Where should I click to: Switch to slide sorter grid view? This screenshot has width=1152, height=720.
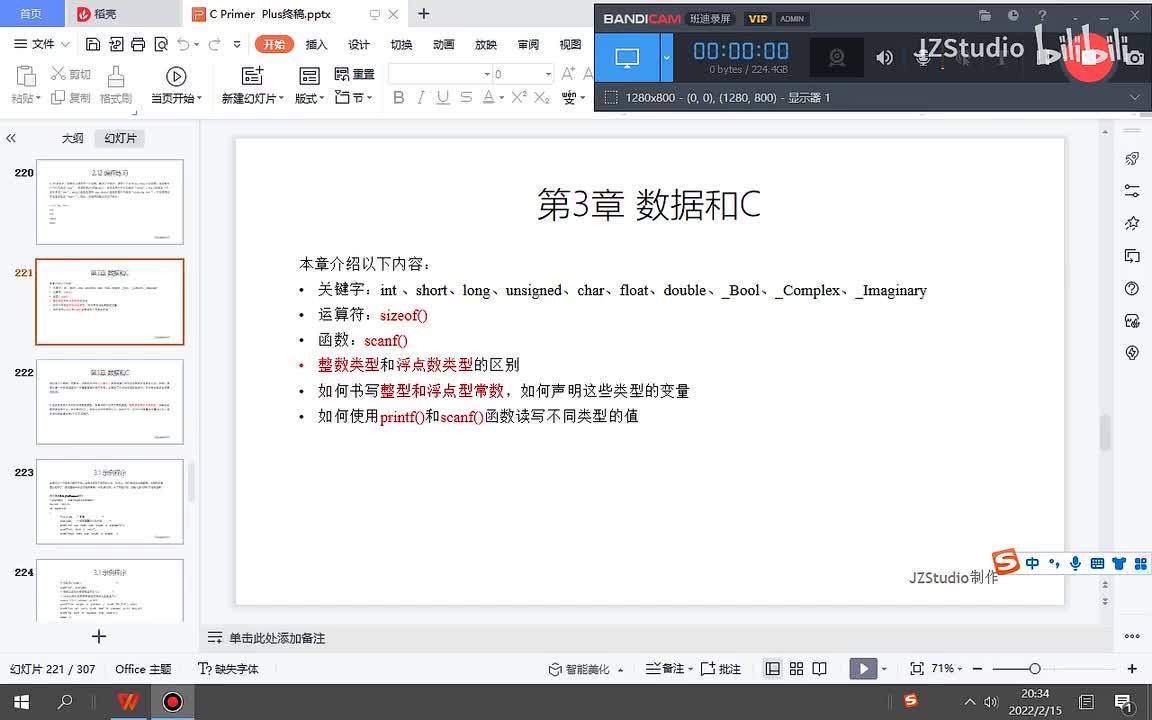[796, 669]
